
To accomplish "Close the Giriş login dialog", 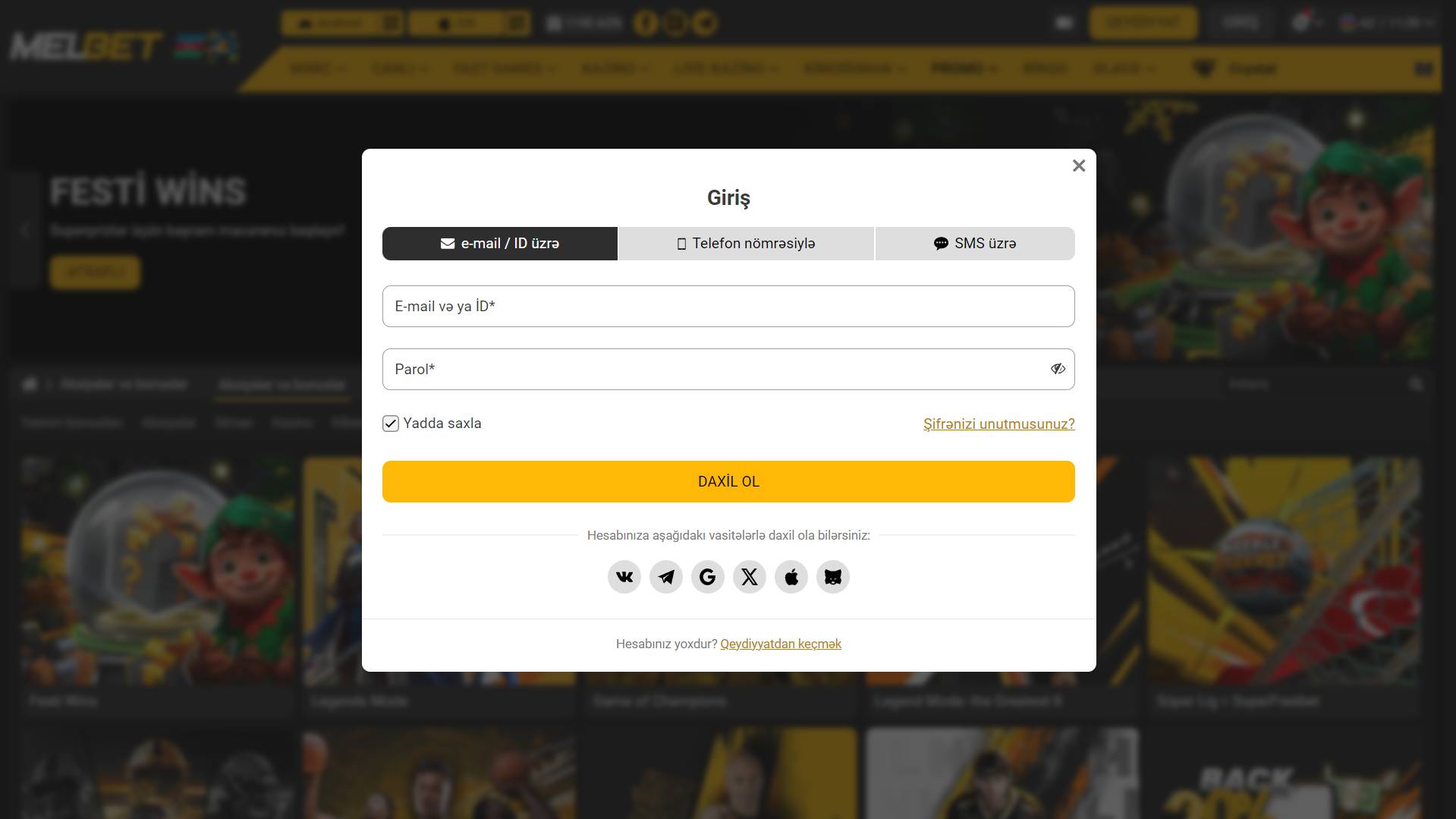I will coord(1078,165).
